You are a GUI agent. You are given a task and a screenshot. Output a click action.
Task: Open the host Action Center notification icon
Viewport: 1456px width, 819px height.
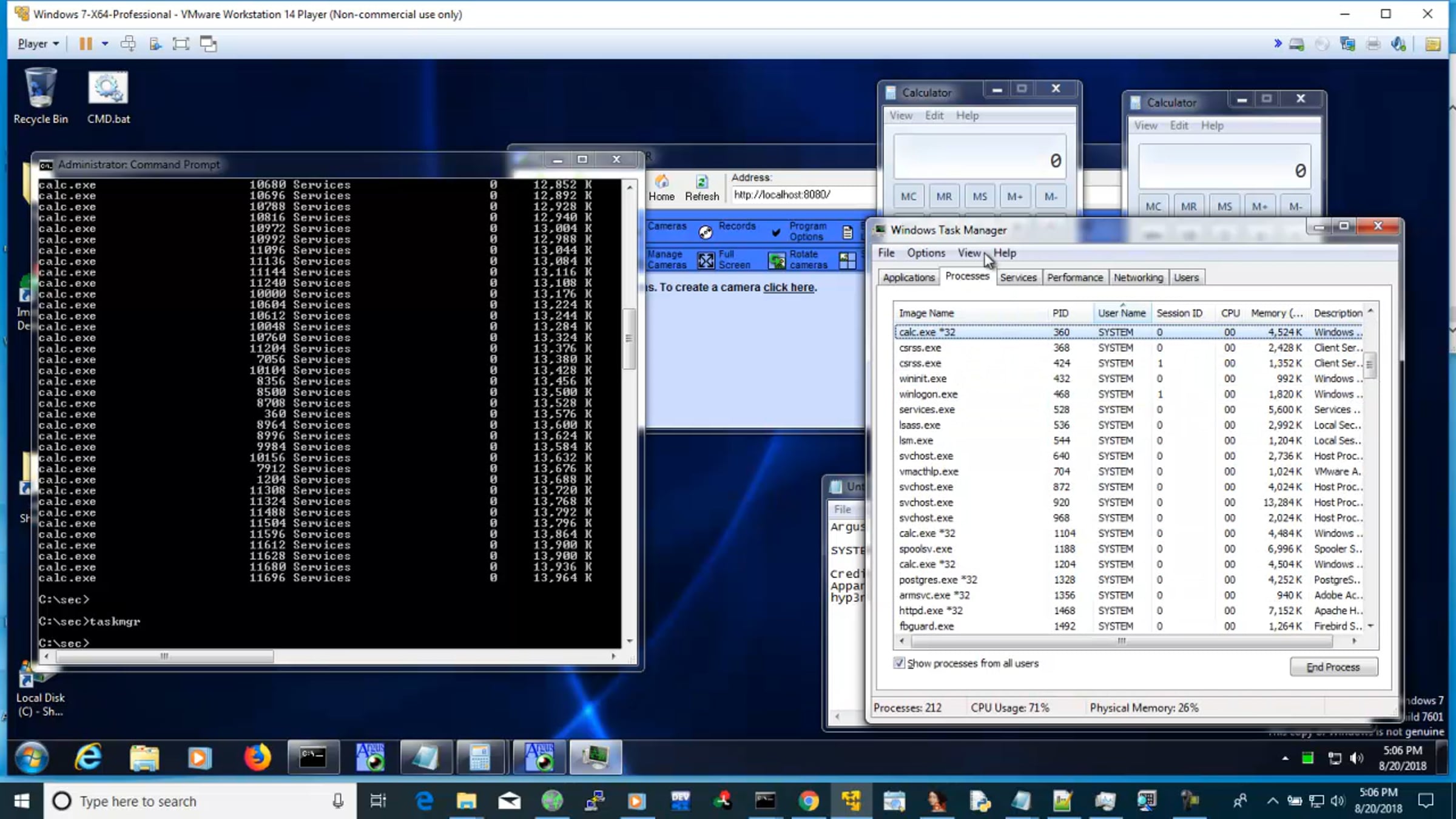[x=1426, y=801]
